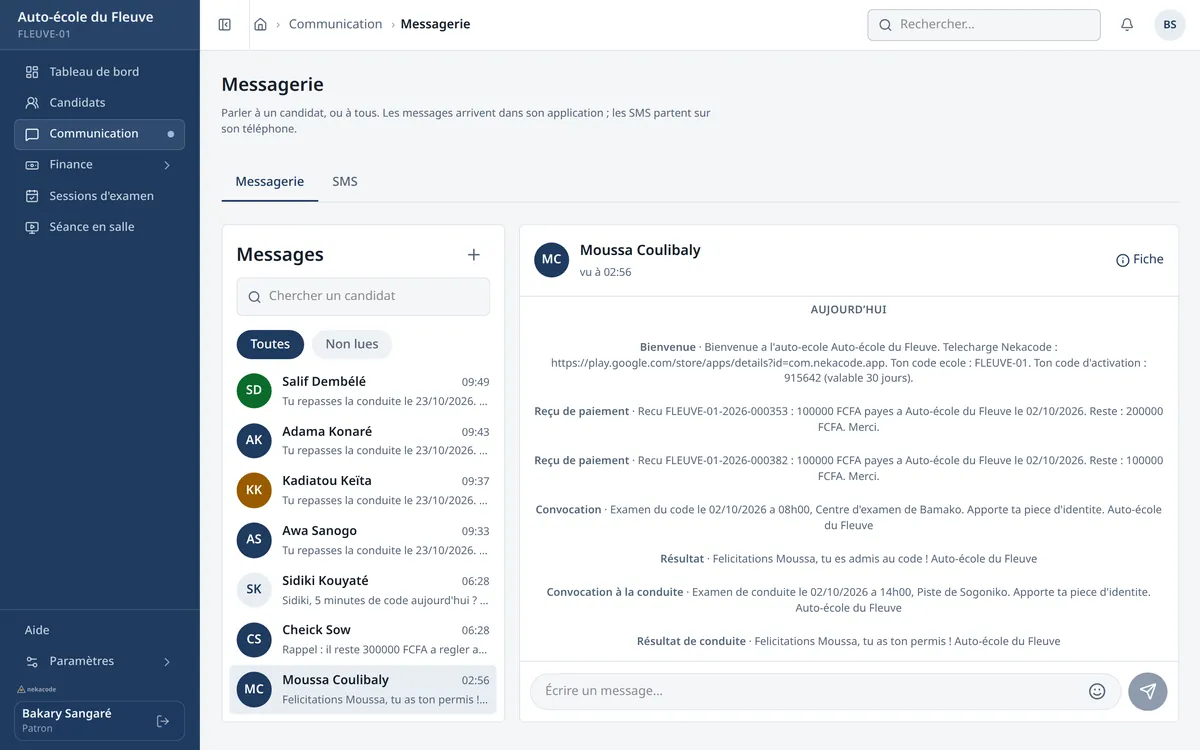Filter by Non lues messages
The height and width of the screenshot is (750, 1200).
352,344
